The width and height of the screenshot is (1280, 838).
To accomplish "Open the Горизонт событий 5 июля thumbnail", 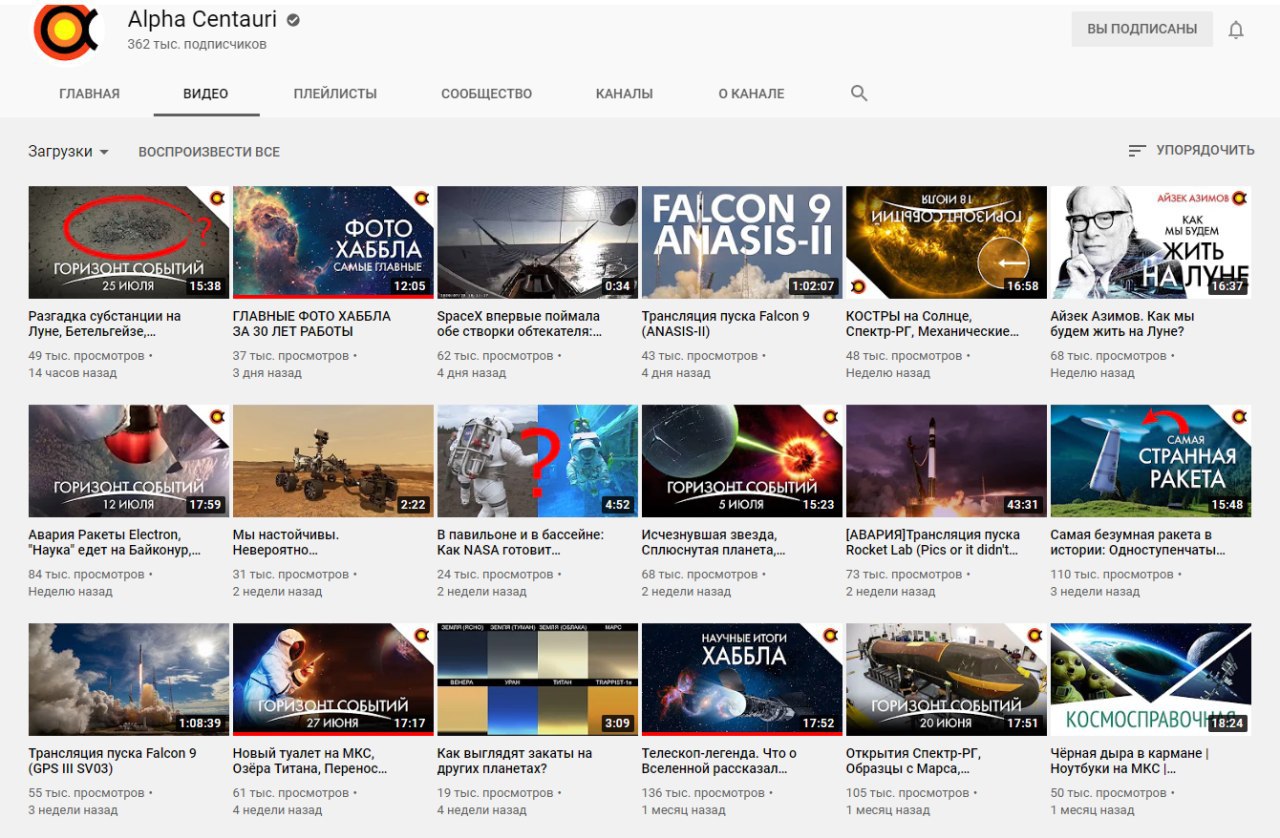I will pos(742,461).
